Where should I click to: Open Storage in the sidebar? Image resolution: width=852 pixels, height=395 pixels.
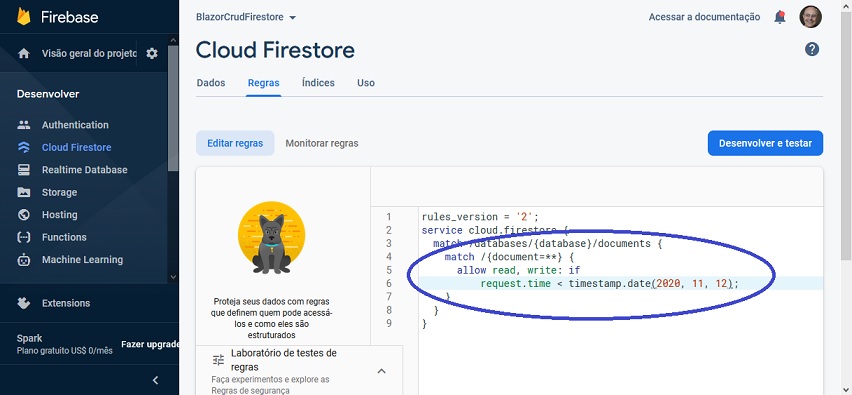point(59,192)
